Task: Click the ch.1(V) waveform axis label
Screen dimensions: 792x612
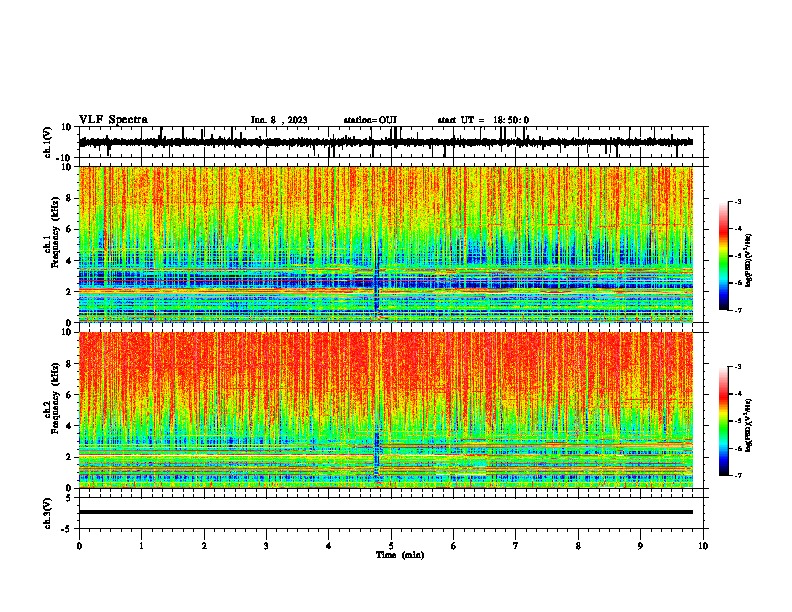Action: point(48,142)
